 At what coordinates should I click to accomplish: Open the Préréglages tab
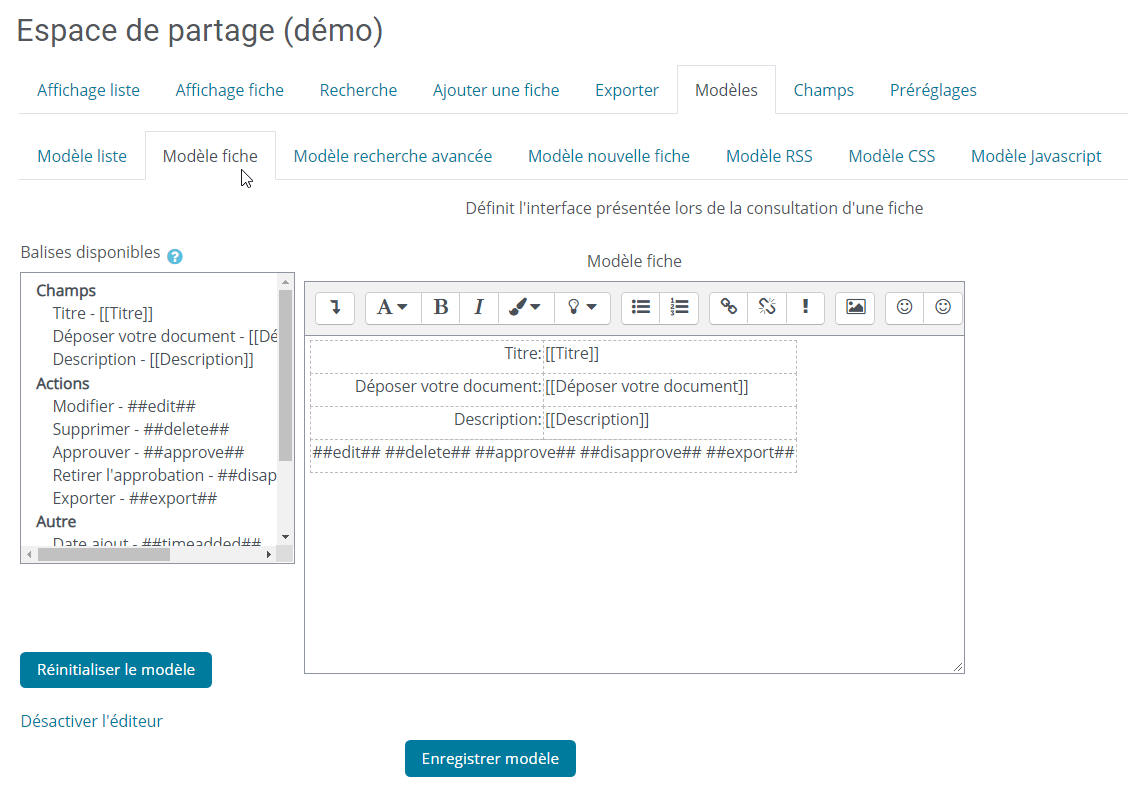[933, 90]
